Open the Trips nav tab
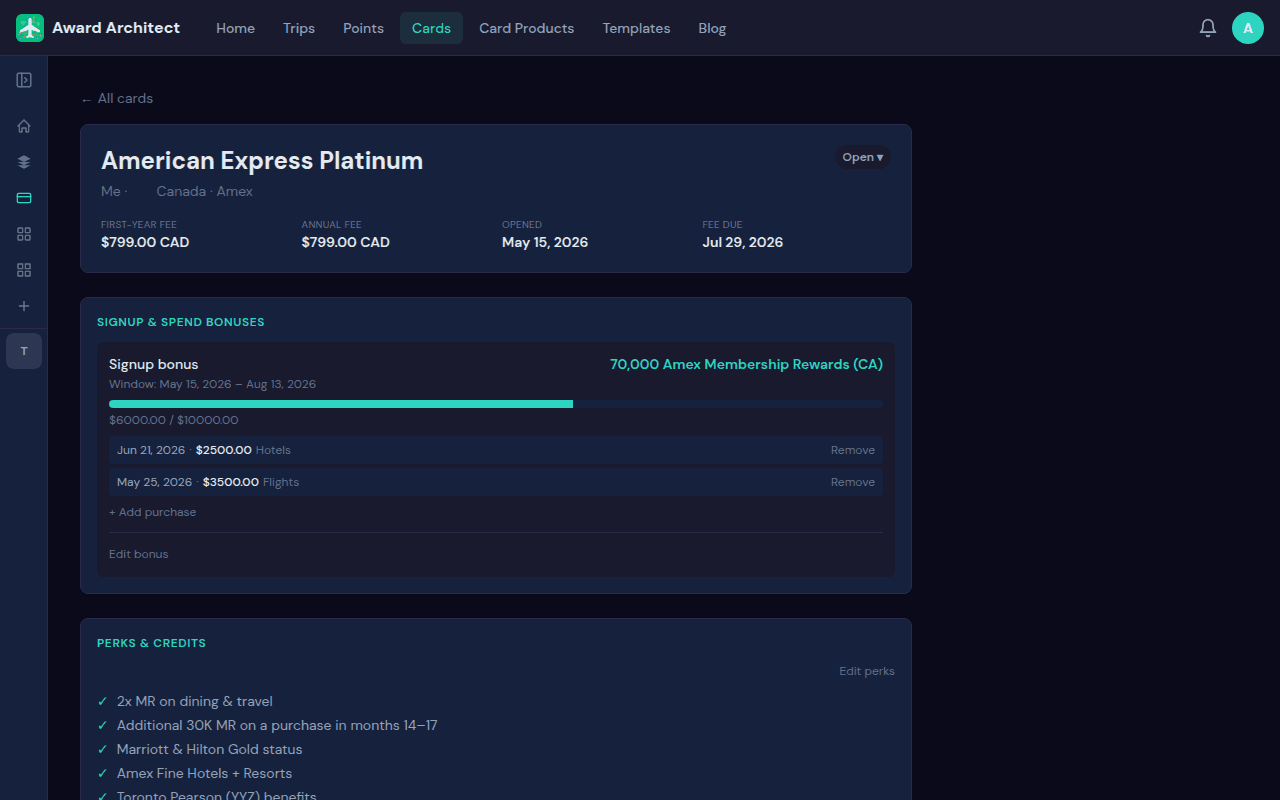 [299, 28]
